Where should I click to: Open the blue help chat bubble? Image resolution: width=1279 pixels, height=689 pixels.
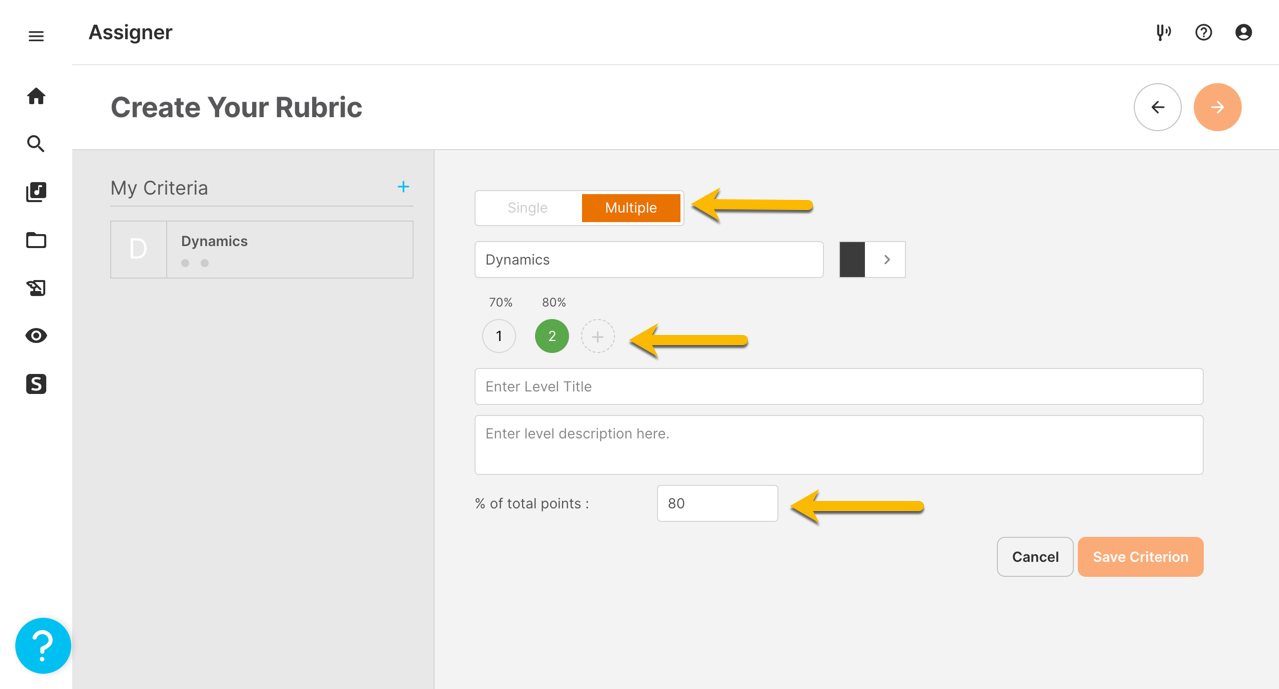(x=43, y=646)
